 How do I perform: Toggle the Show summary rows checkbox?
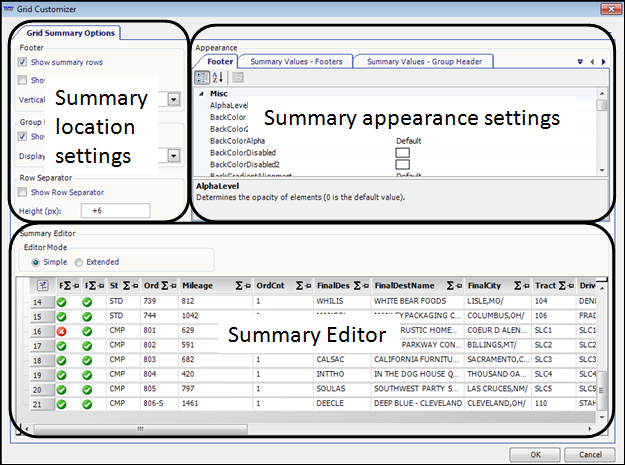point(23,62)
